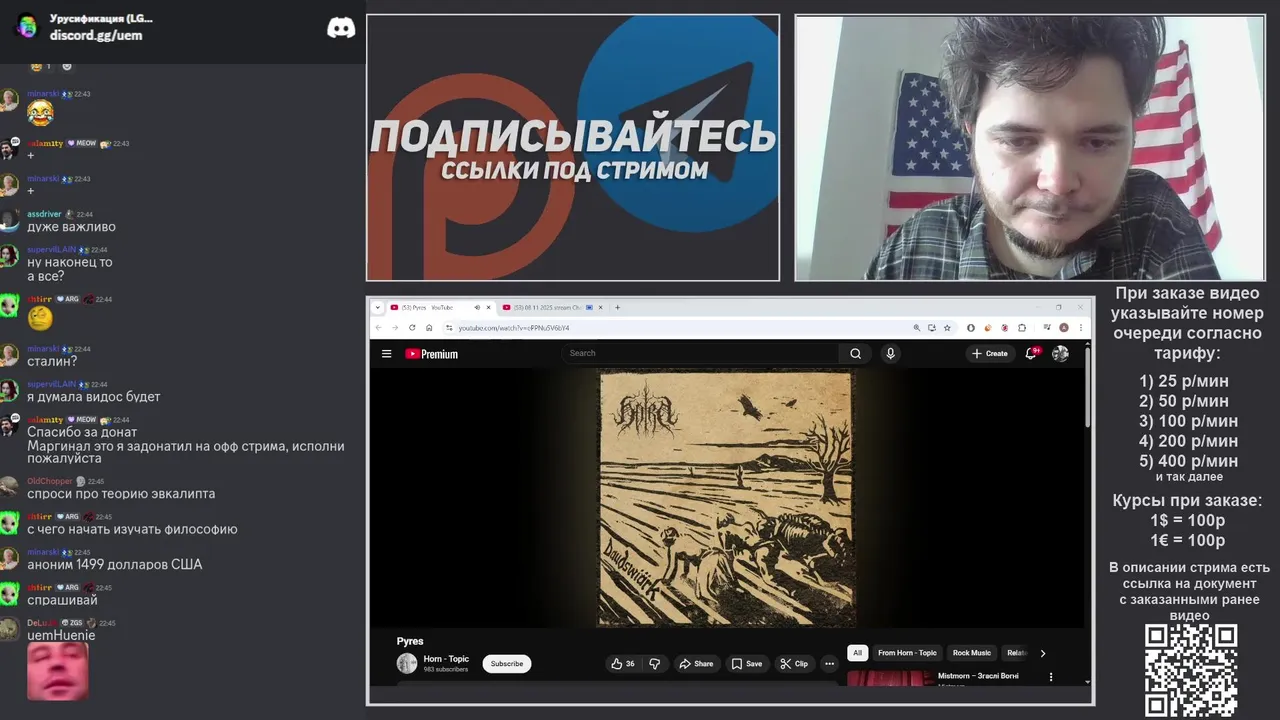
Task: Click chat message 'uemHuenie'
Action: click(61, 635)
